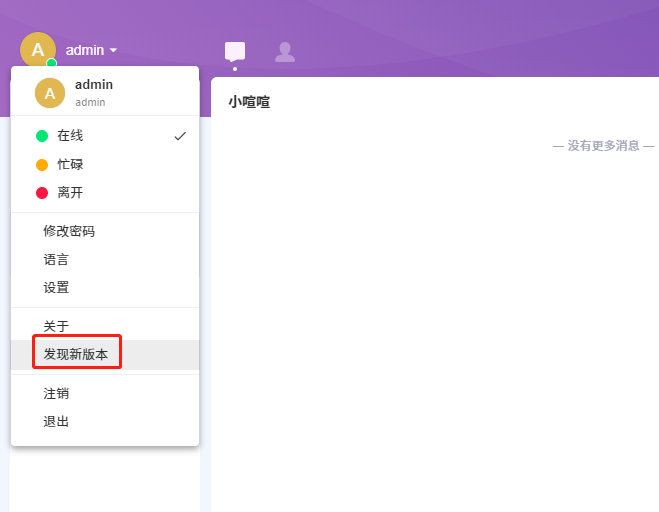Click 退出 to exit application

point(56,421)
